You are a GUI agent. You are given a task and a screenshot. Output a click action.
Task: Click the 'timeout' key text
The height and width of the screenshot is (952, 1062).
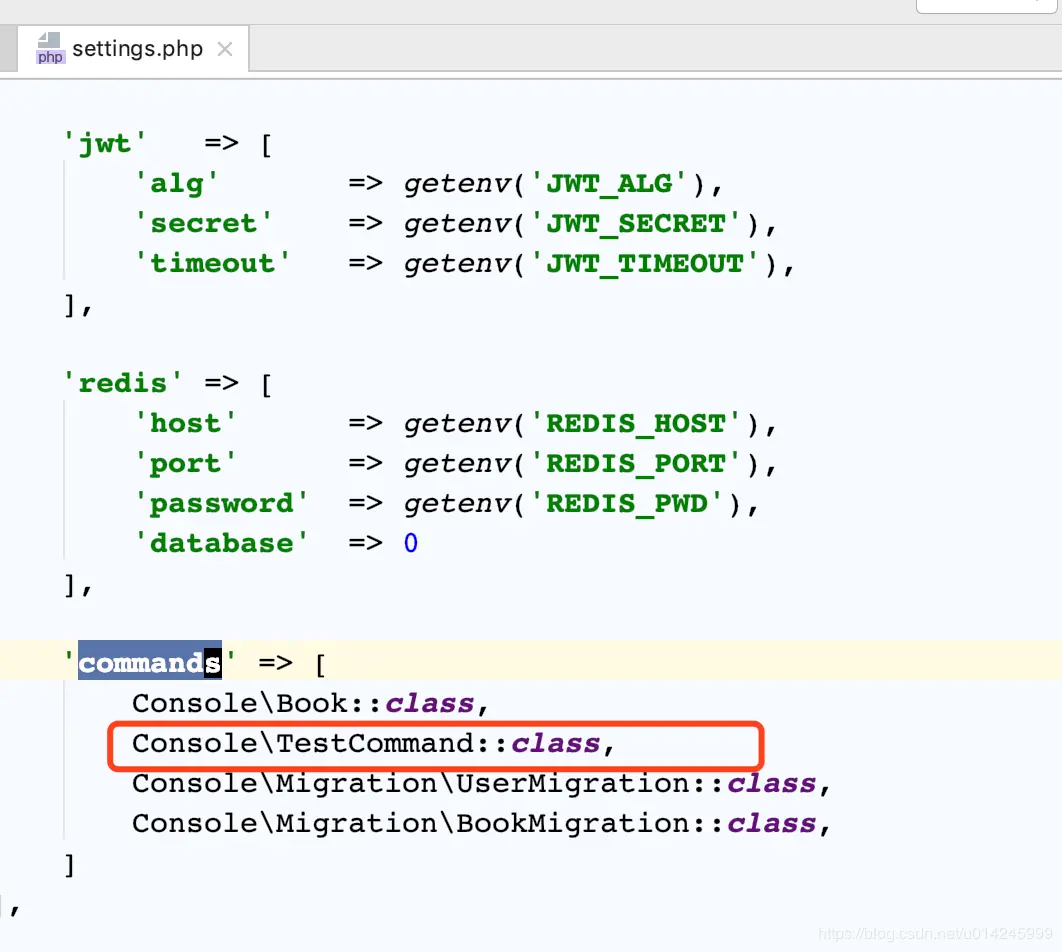(x=212, y=263)
